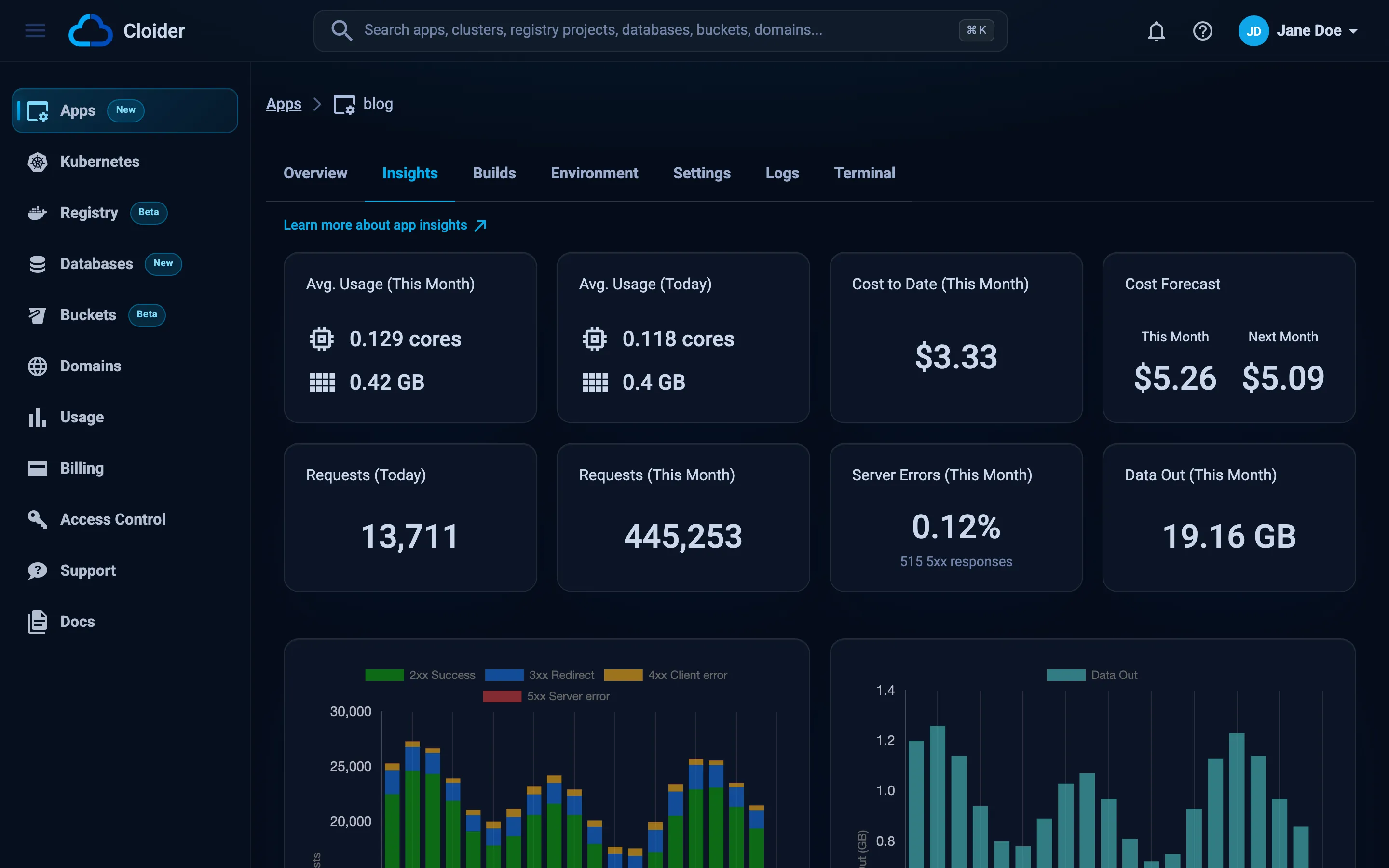Select the Insights tab
1389x868 pixels.
click(x=410, y=174)
